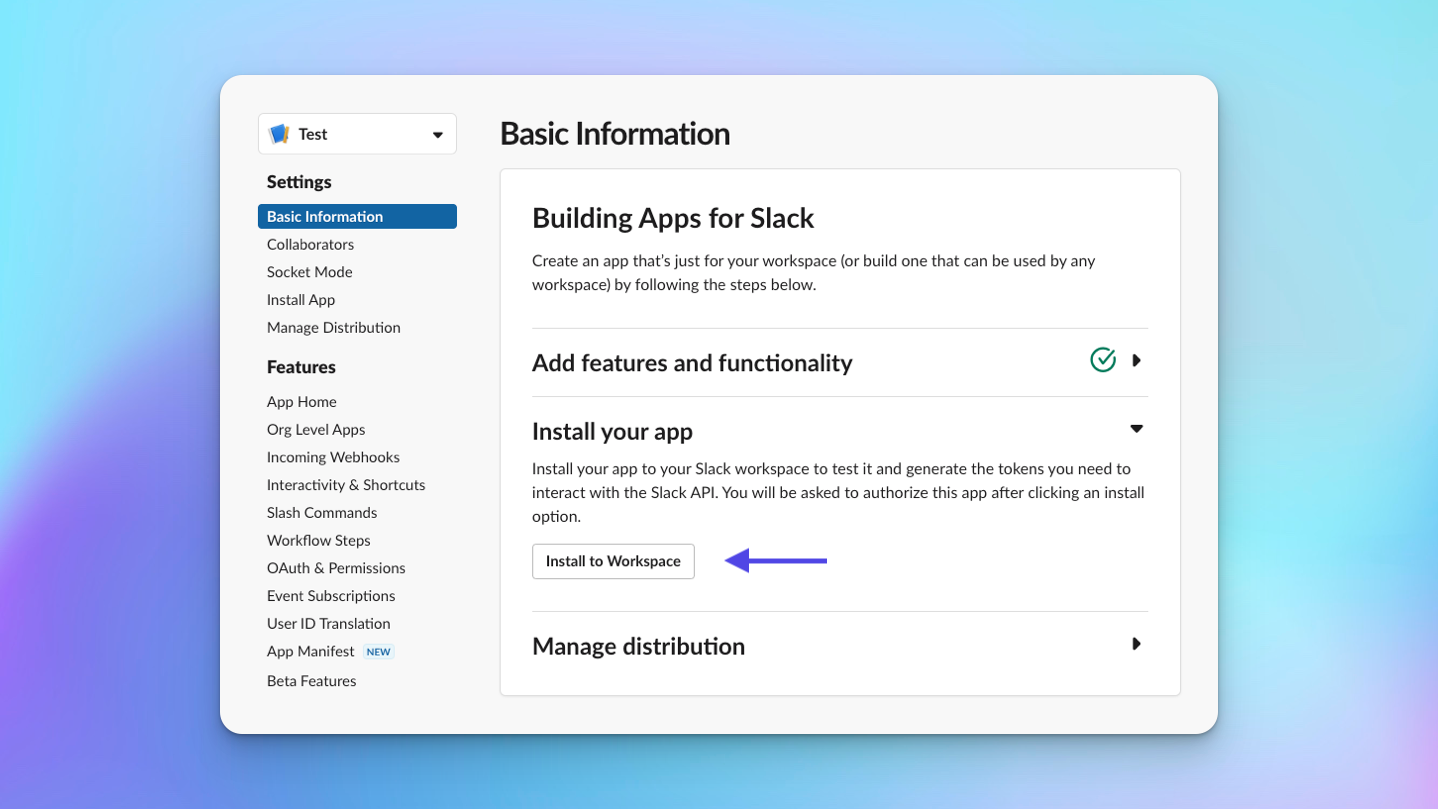Go to Interactivity & Shortcuts
1438x809 pixels.
click(x=345, y=485)
